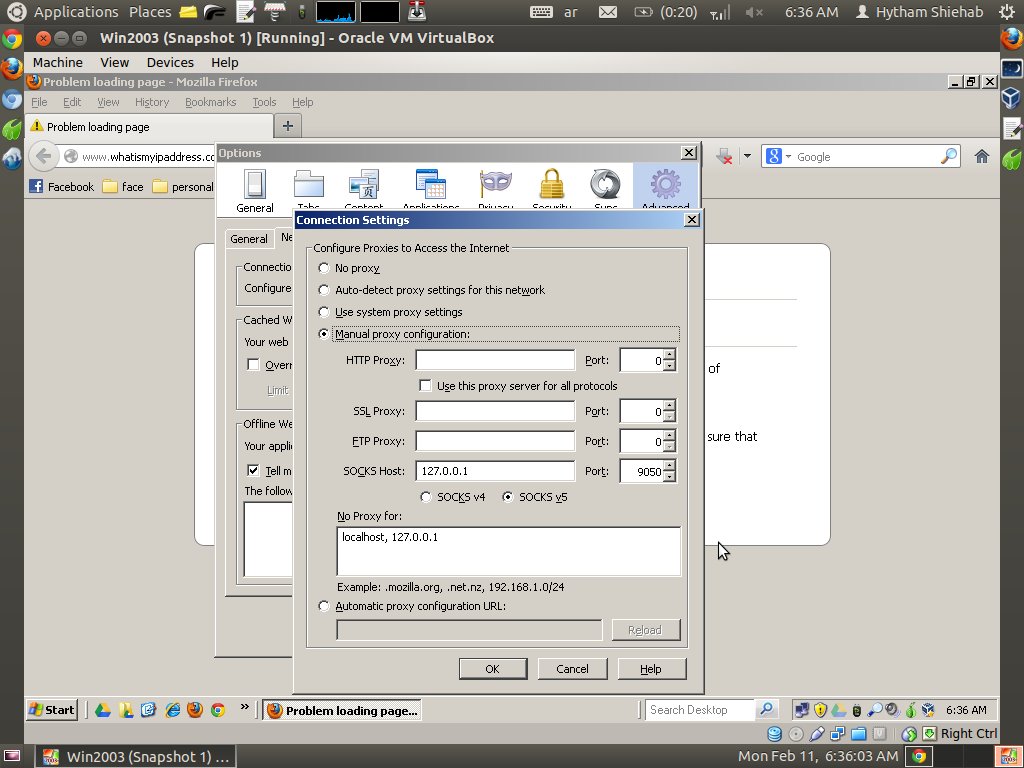The height and width of the screenshot is (768, 1024).
Task: Switch to the General tab in Advanced pane
Action: (249, 239)
